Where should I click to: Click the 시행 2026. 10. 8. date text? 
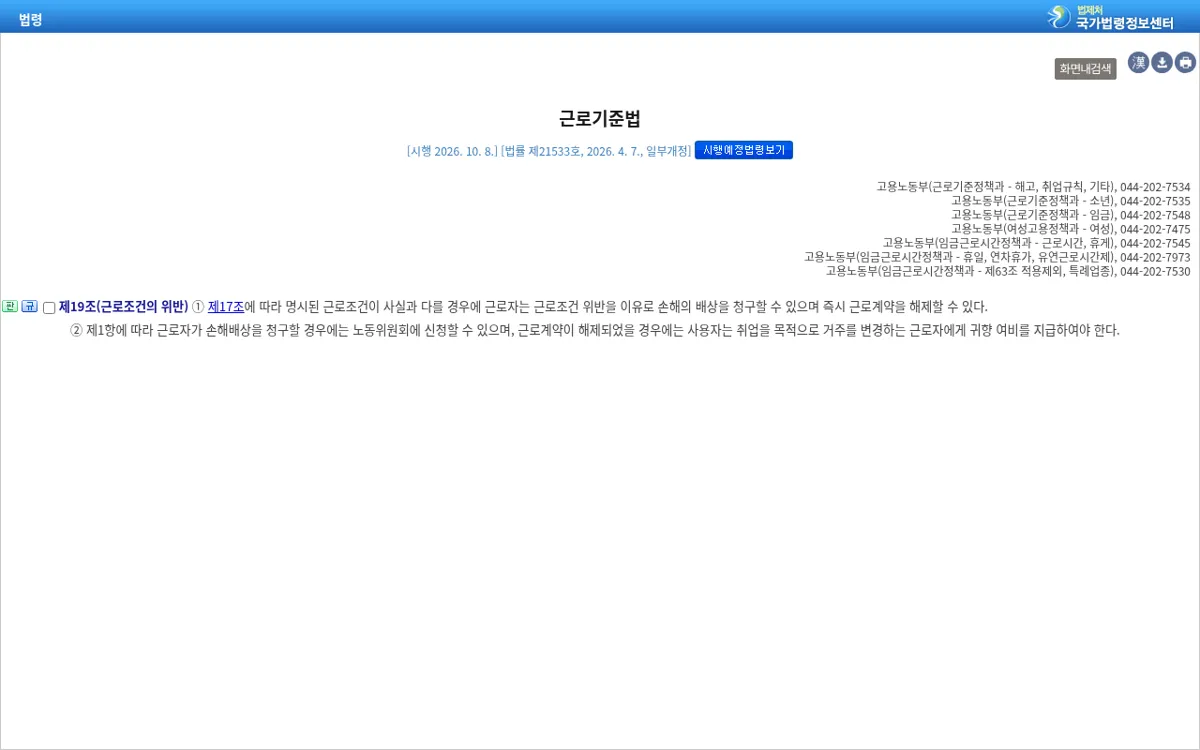(452, 151)
